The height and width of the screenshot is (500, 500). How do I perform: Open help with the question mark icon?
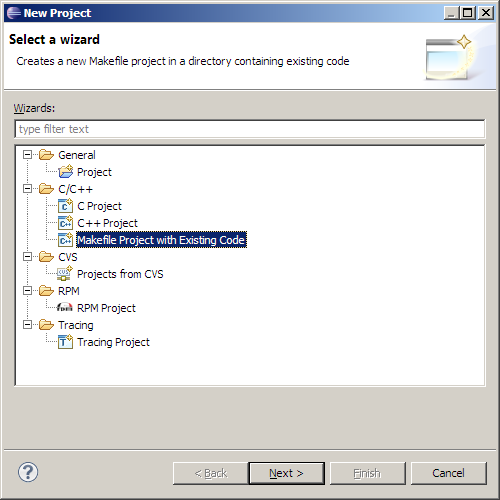28,472
